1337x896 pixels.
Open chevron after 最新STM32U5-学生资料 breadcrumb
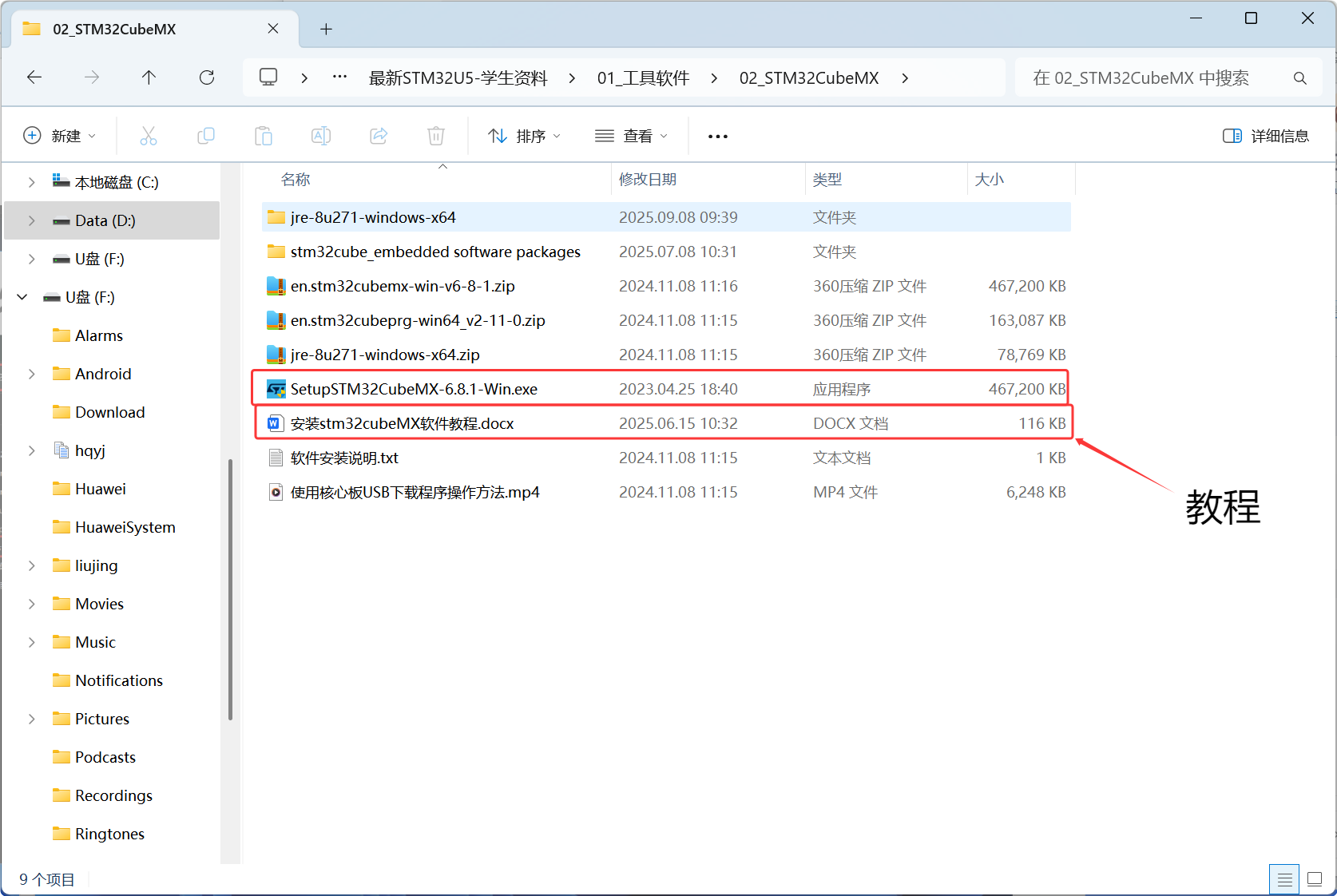tap(572, 78)
